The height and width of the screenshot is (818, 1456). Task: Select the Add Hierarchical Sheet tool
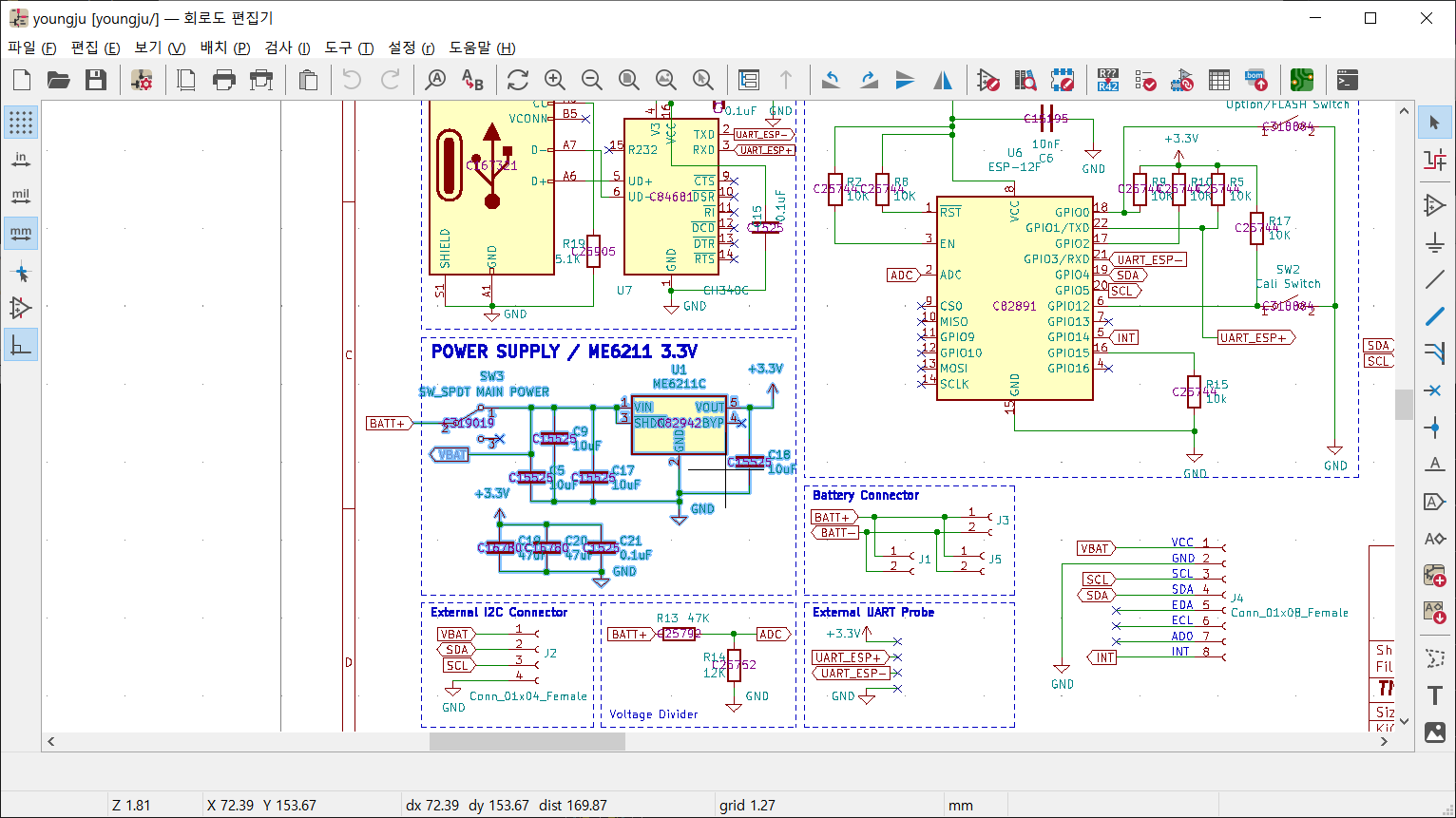pos(1435,576)
